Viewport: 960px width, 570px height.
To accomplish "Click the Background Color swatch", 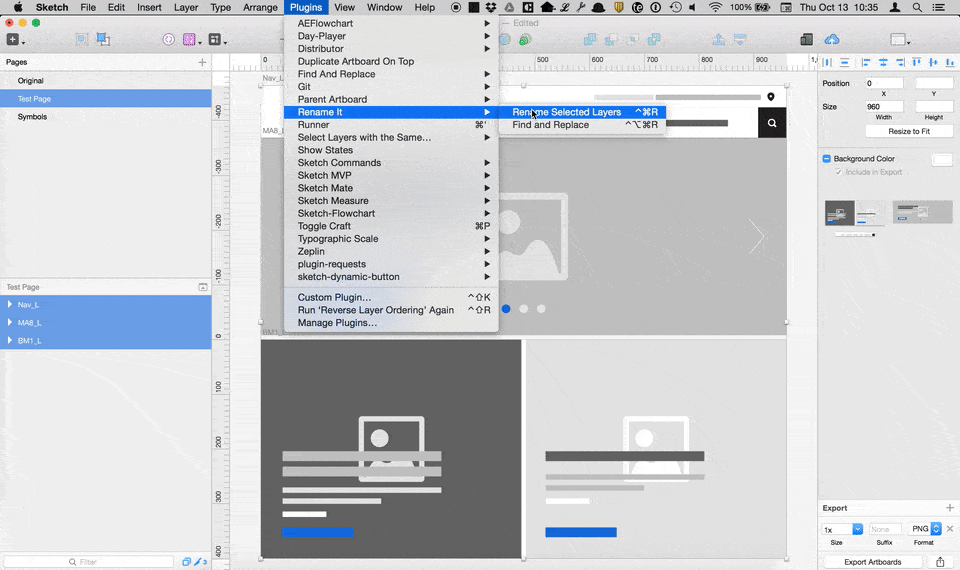I will [942, 160].
